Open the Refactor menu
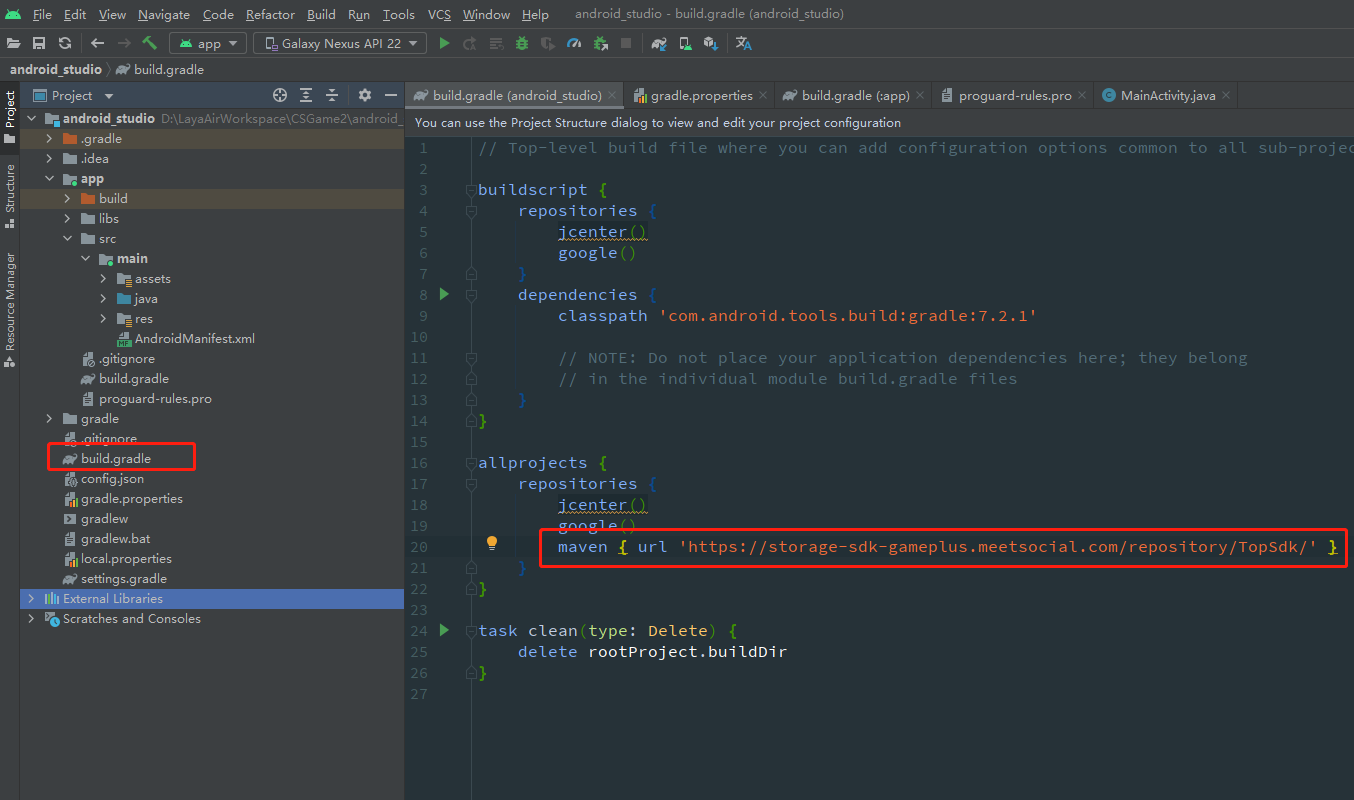 pyautogui.click(x=270, y=14)
